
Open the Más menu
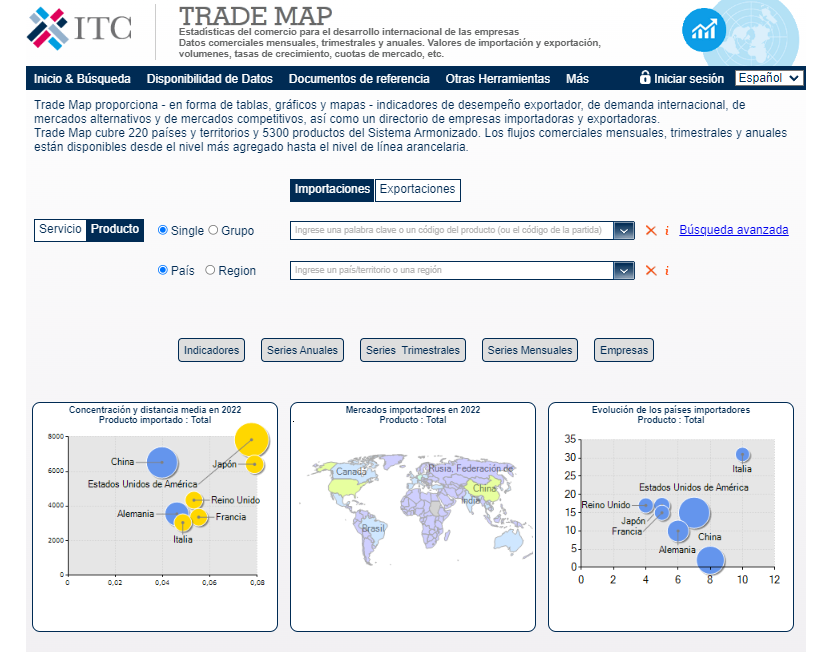(577, 79)
